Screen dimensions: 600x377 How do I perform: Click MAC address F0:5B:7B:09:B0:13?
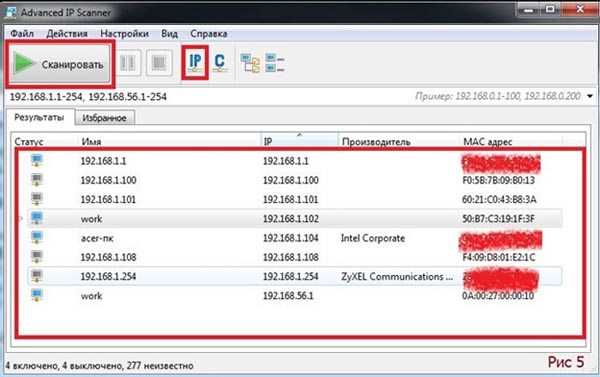499,180
